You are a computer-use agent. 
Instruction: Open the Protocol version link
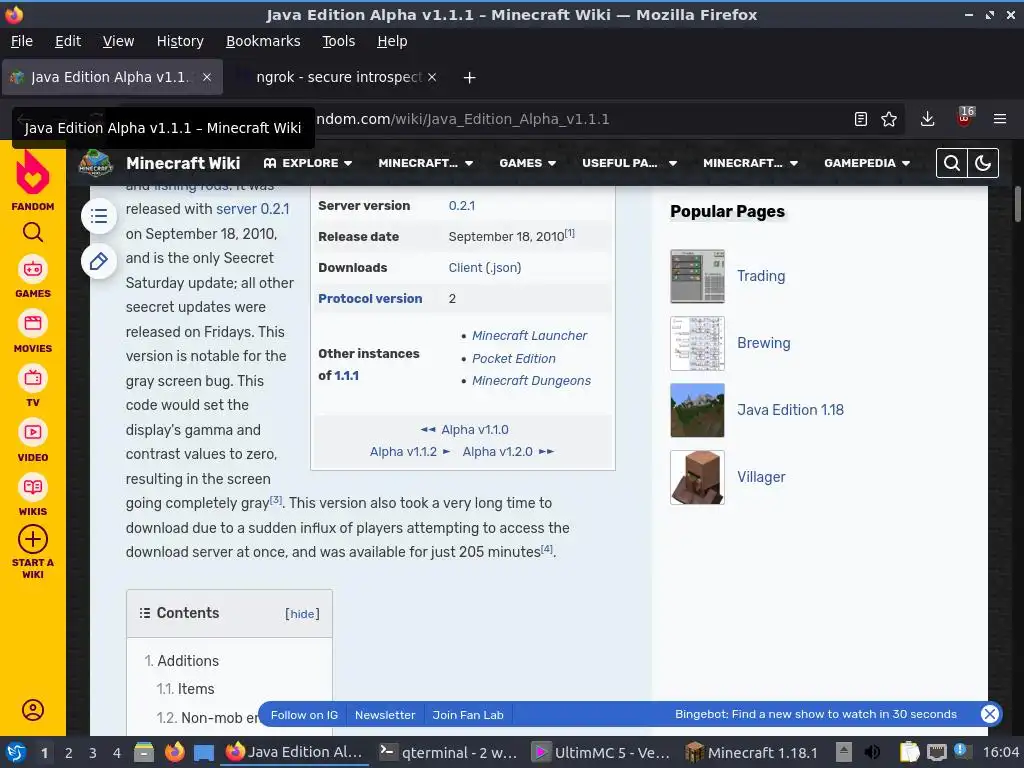pos(370,298)
